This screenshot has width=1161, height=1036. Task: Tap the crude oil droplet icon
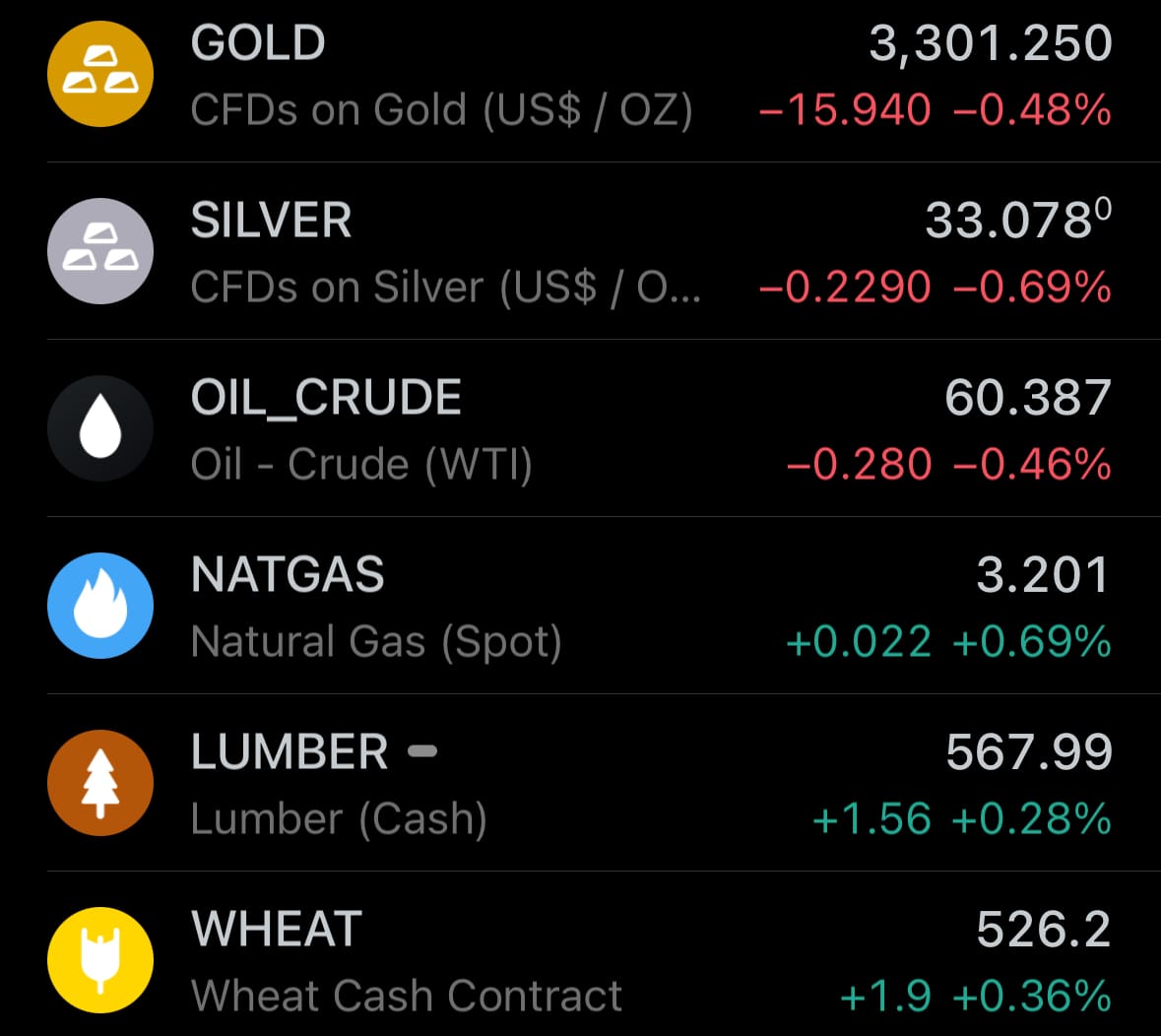coord(100,428)
